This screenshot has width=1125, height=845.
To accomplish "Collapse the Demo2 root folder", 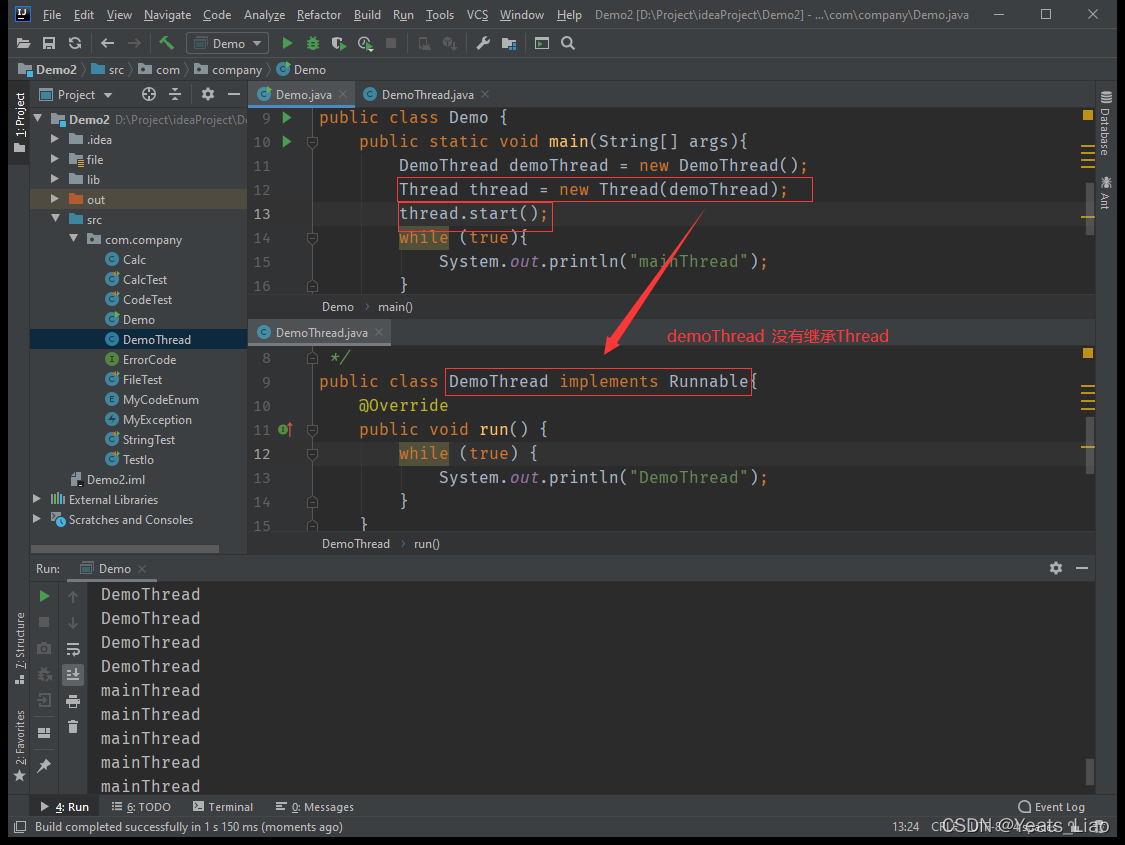I will pos(38,118).
